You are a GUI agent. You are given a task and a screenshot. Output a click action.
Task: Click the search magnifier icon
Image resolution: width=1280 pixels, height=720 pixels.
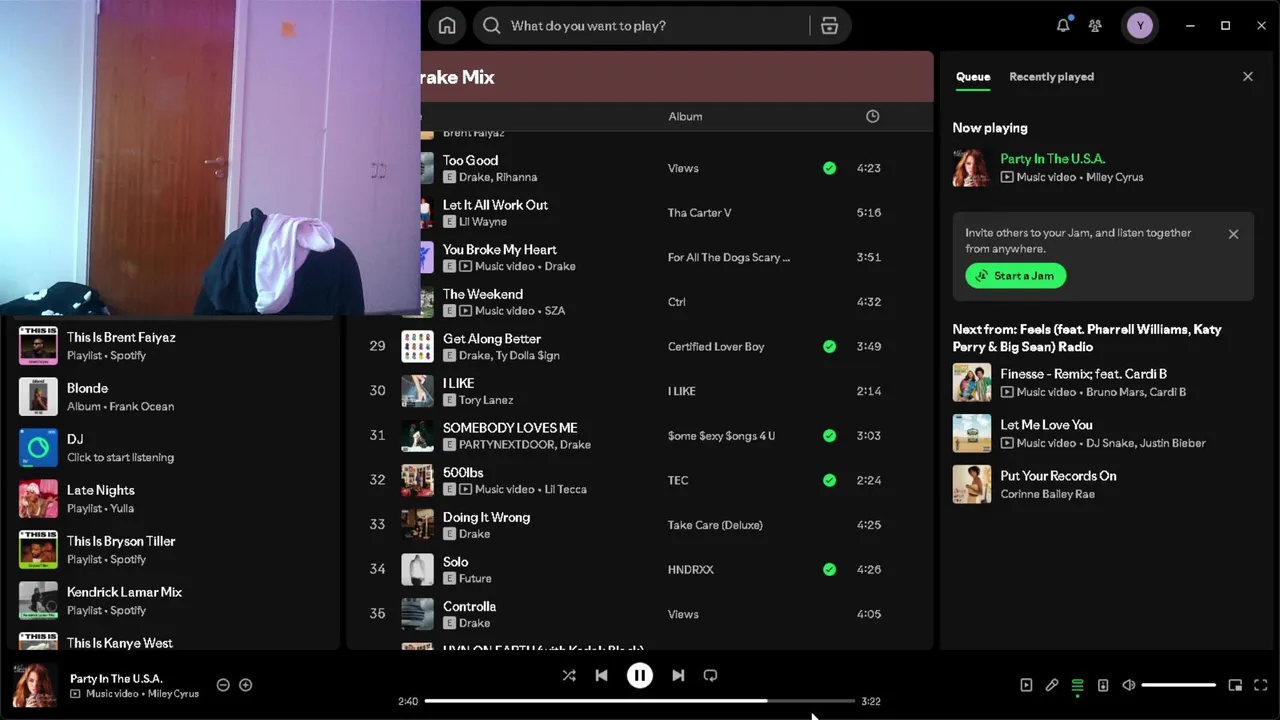(492, 26)
